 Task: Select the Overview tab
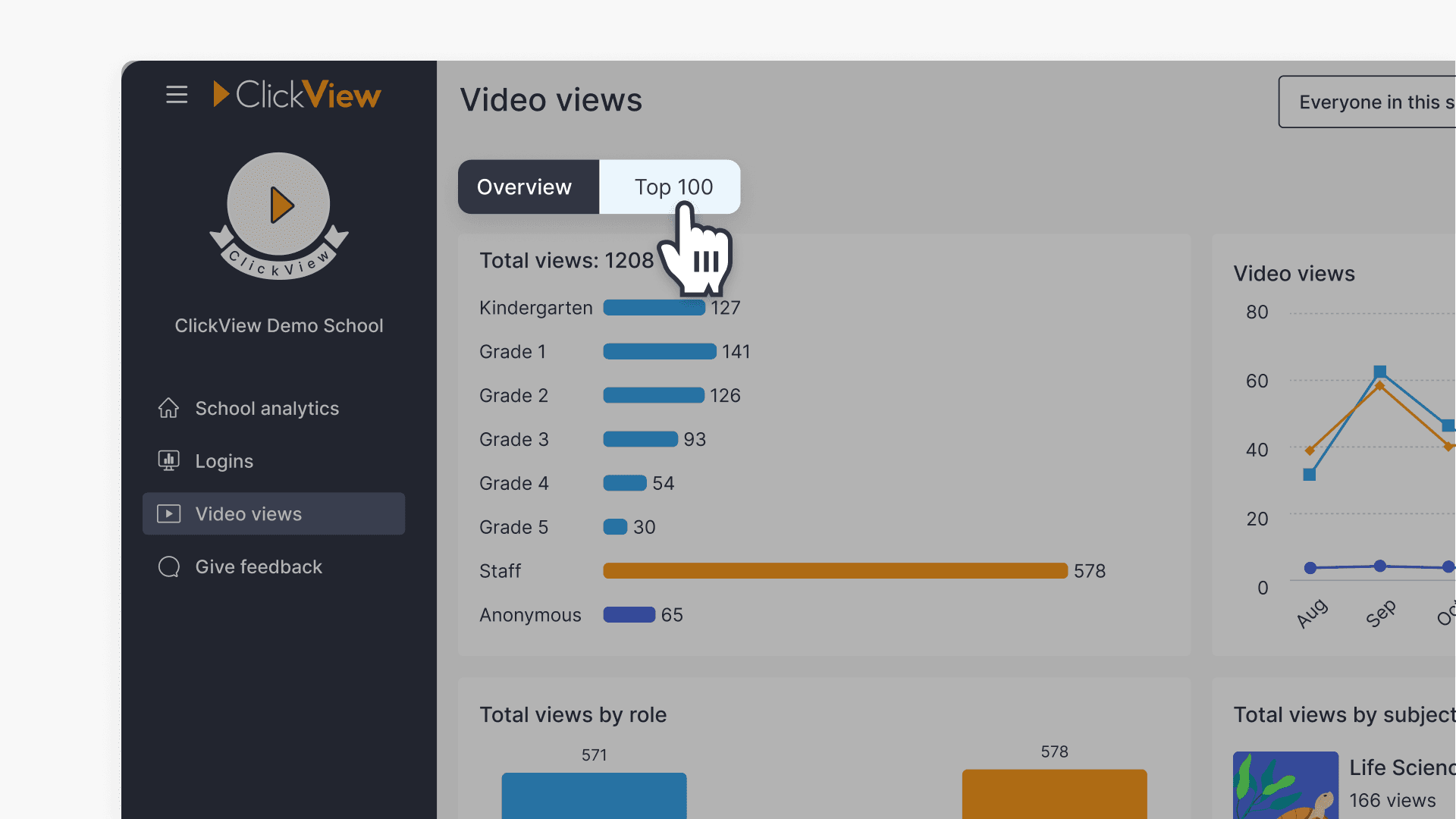tap(525, 187)
